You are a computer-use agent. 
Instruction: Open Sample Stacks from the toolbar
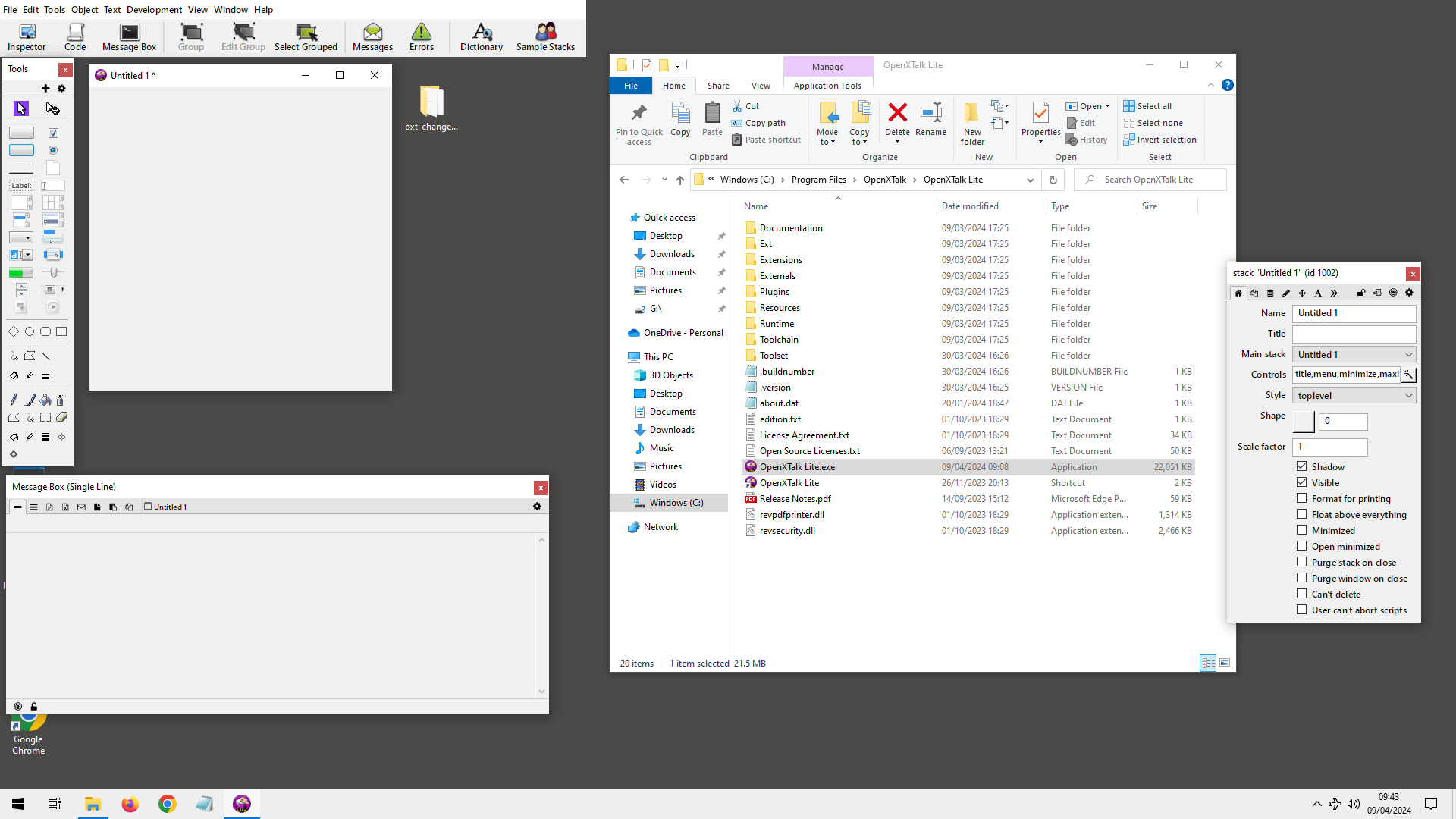point(545,36)
